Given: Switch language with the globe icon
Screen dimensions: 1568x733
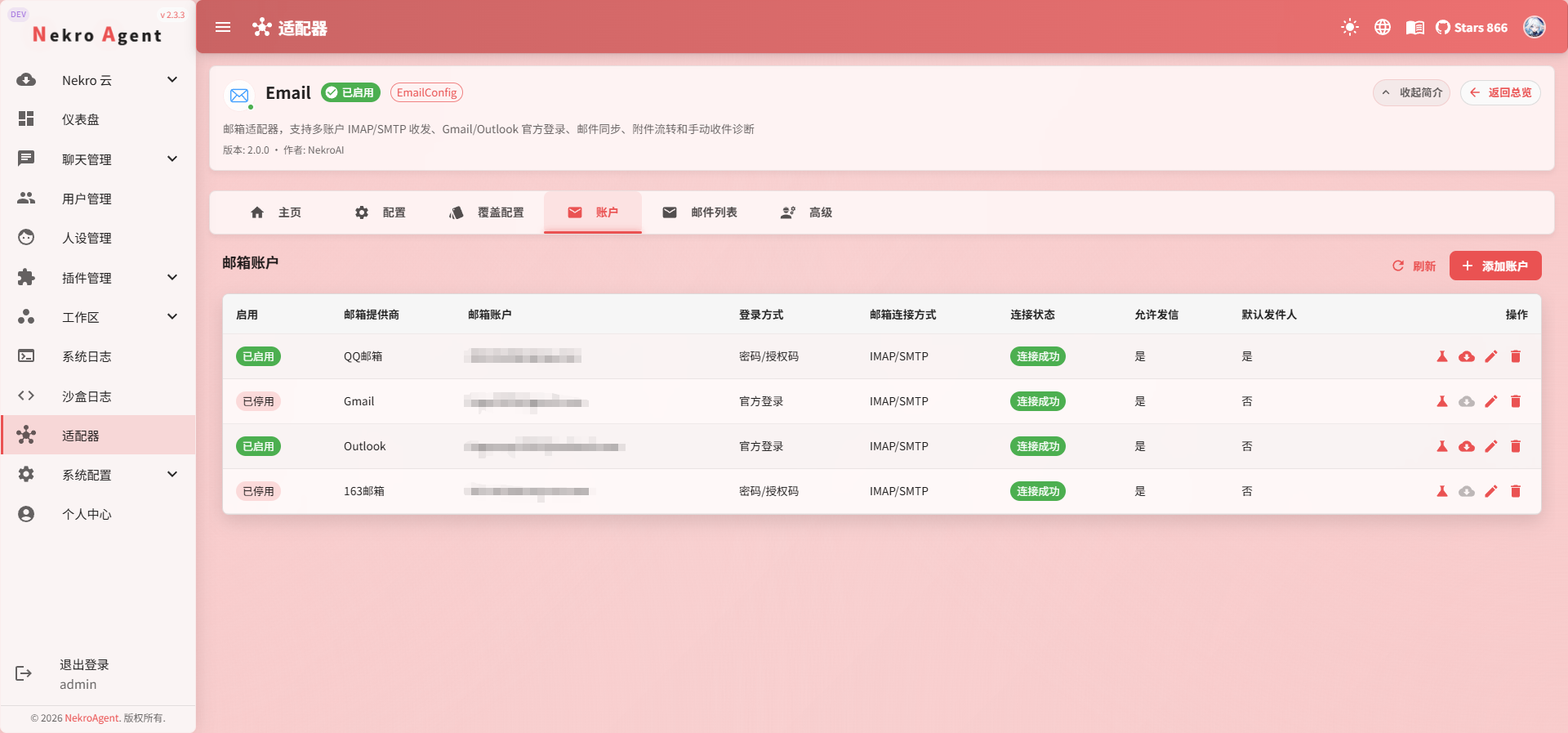Looking at the screenshot, I should tap(1383, 27).
